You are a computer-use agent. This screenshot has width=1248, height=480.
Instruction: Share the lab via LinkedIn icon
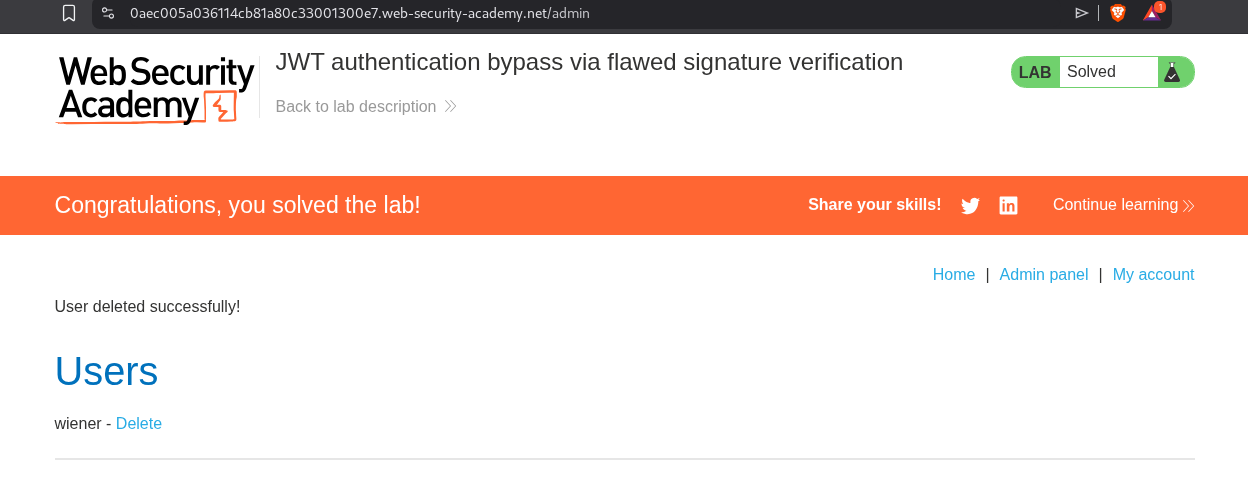(x=1008, y=206)
